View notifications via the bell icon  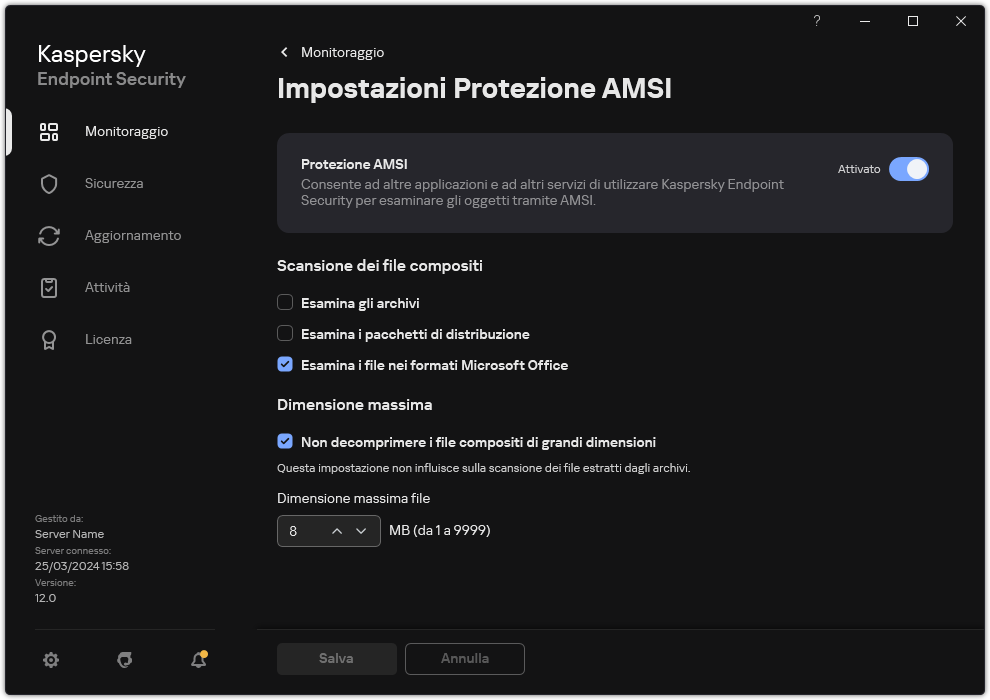pyautogui.click(x=198, y=660)
